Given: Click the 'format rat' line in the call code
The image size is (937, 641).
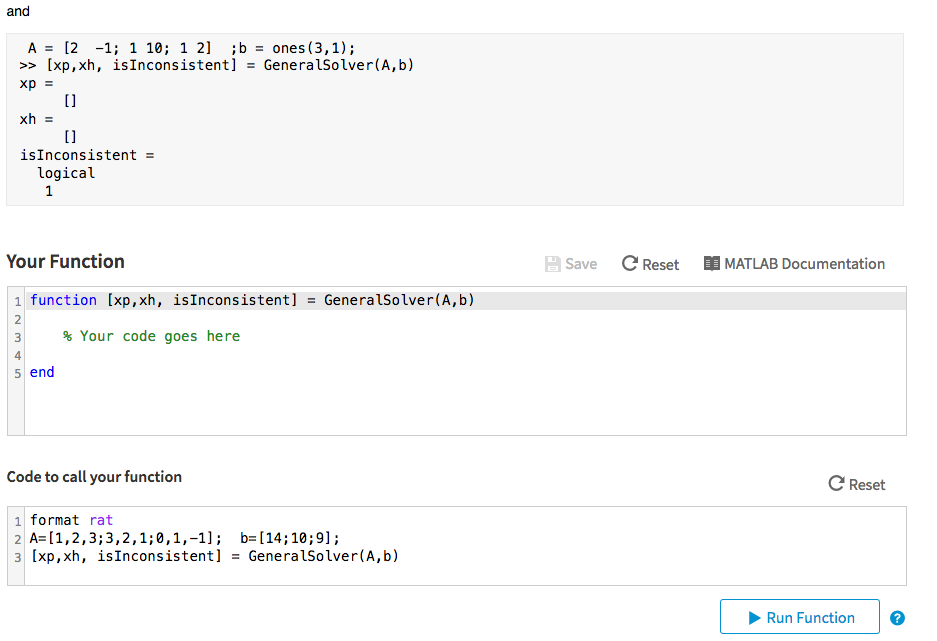Looking at the screenshot, I should [72, 520].
